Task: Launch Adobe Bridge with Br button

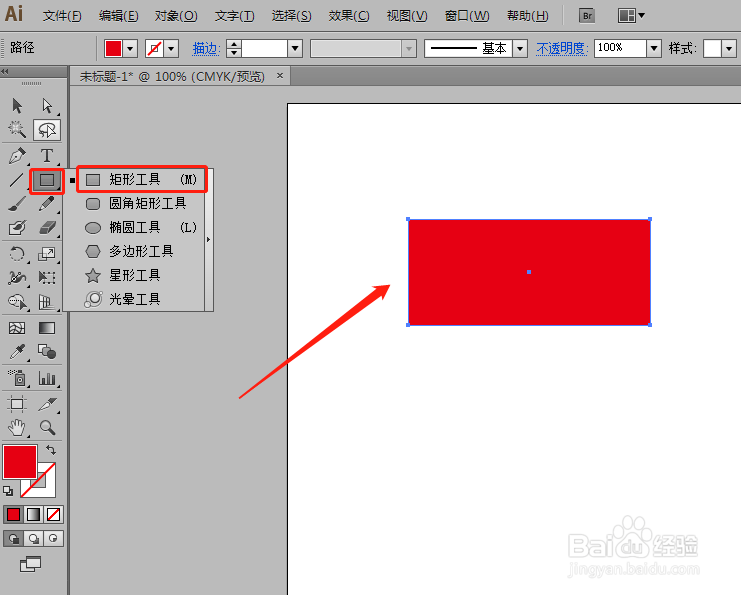Action: (x=587, y=16)
